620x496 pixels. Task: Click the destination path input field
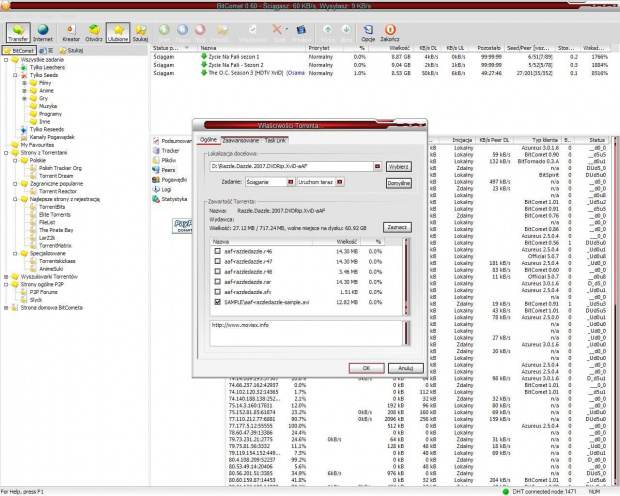291,167
